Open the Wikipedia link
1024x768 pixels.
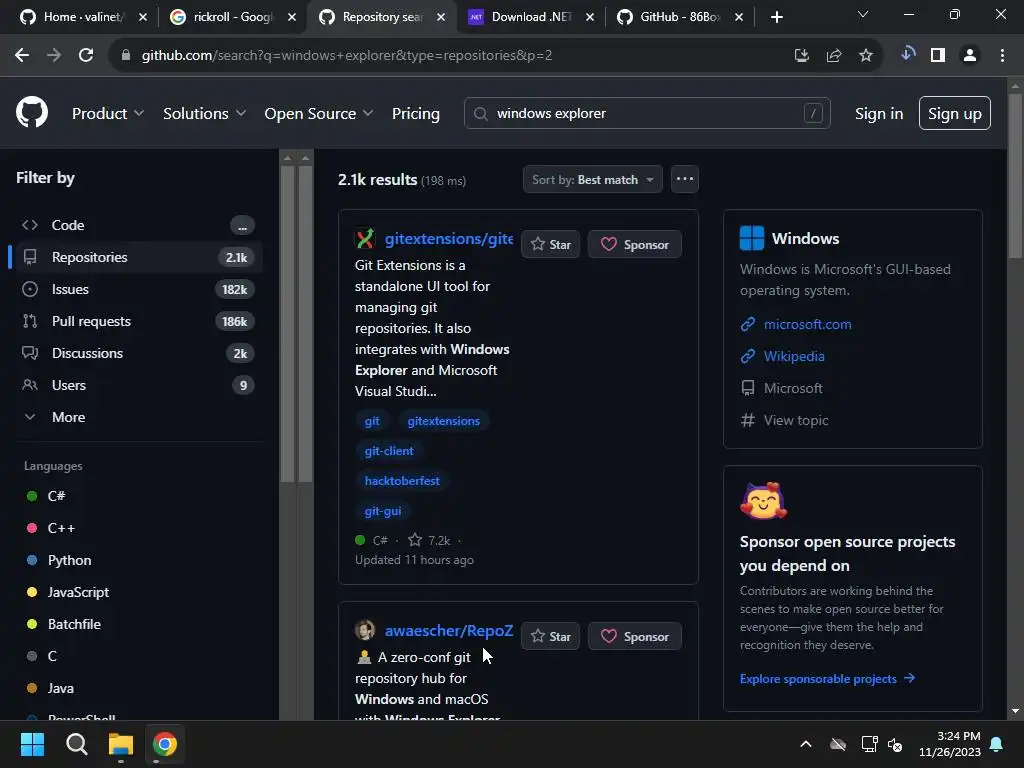coord(794,356)
